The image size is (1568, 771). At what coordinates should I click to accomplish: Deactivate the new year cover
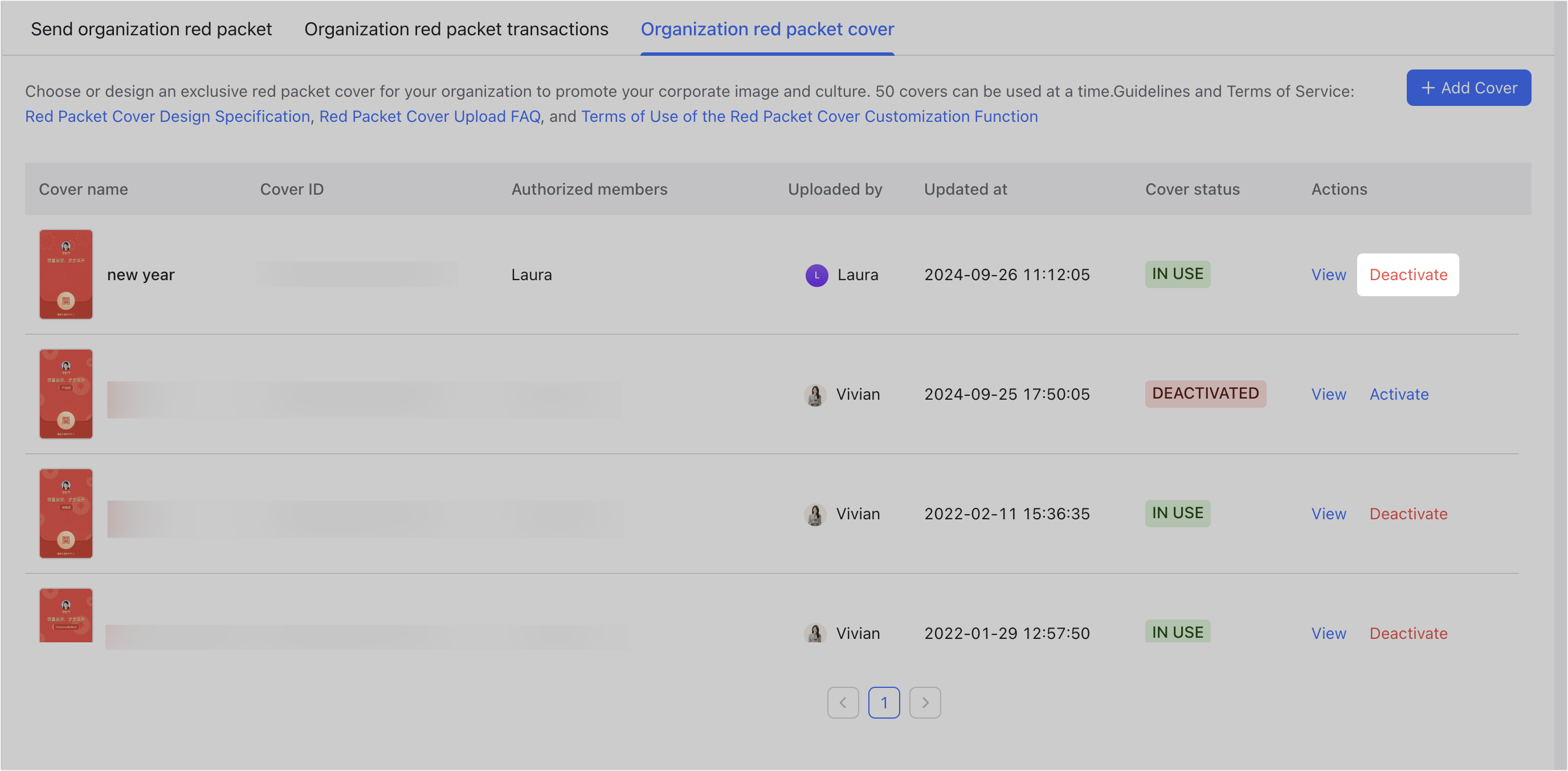(x=1408, y=275)
